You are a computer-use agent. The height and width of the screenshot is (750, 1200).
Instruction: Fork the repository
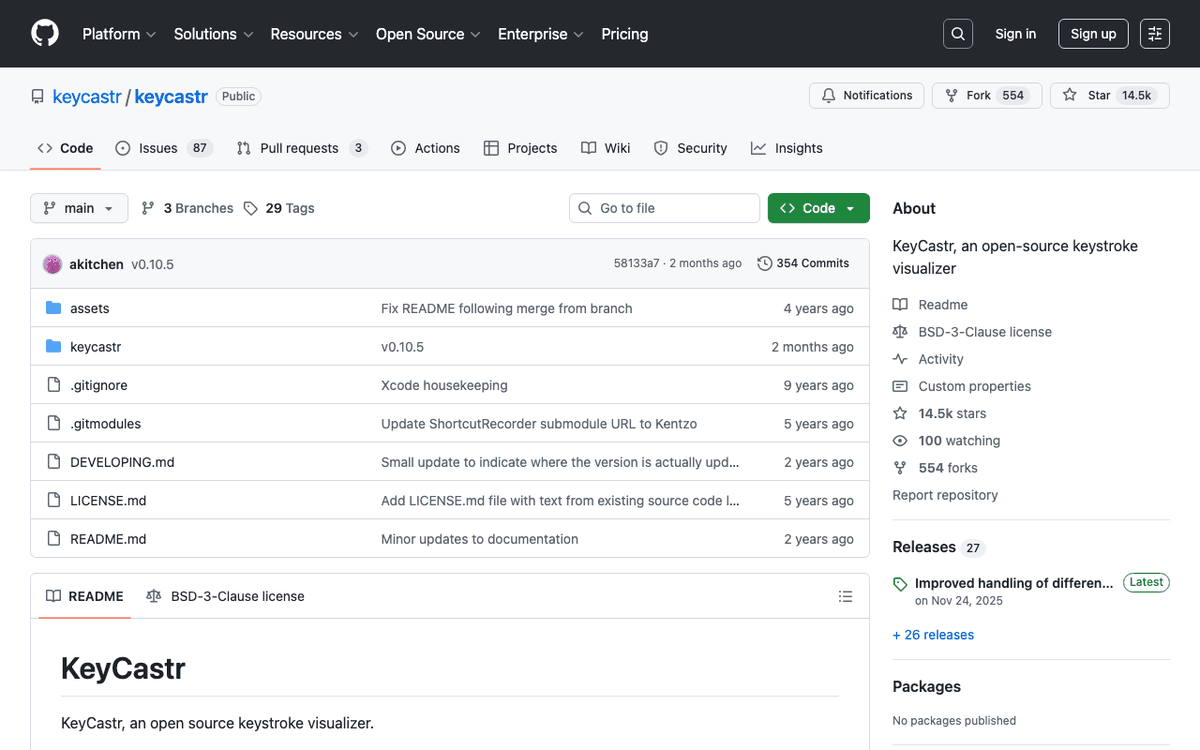click(x=986, y=95)
